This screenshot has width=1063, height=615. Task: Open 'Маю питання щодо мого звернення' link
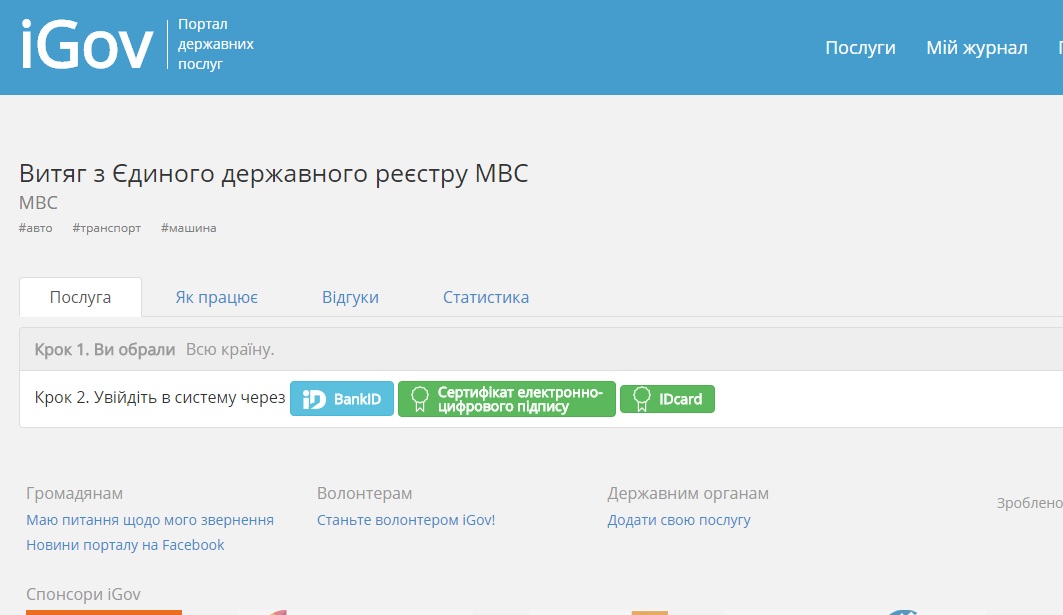[x=150, y=520]
